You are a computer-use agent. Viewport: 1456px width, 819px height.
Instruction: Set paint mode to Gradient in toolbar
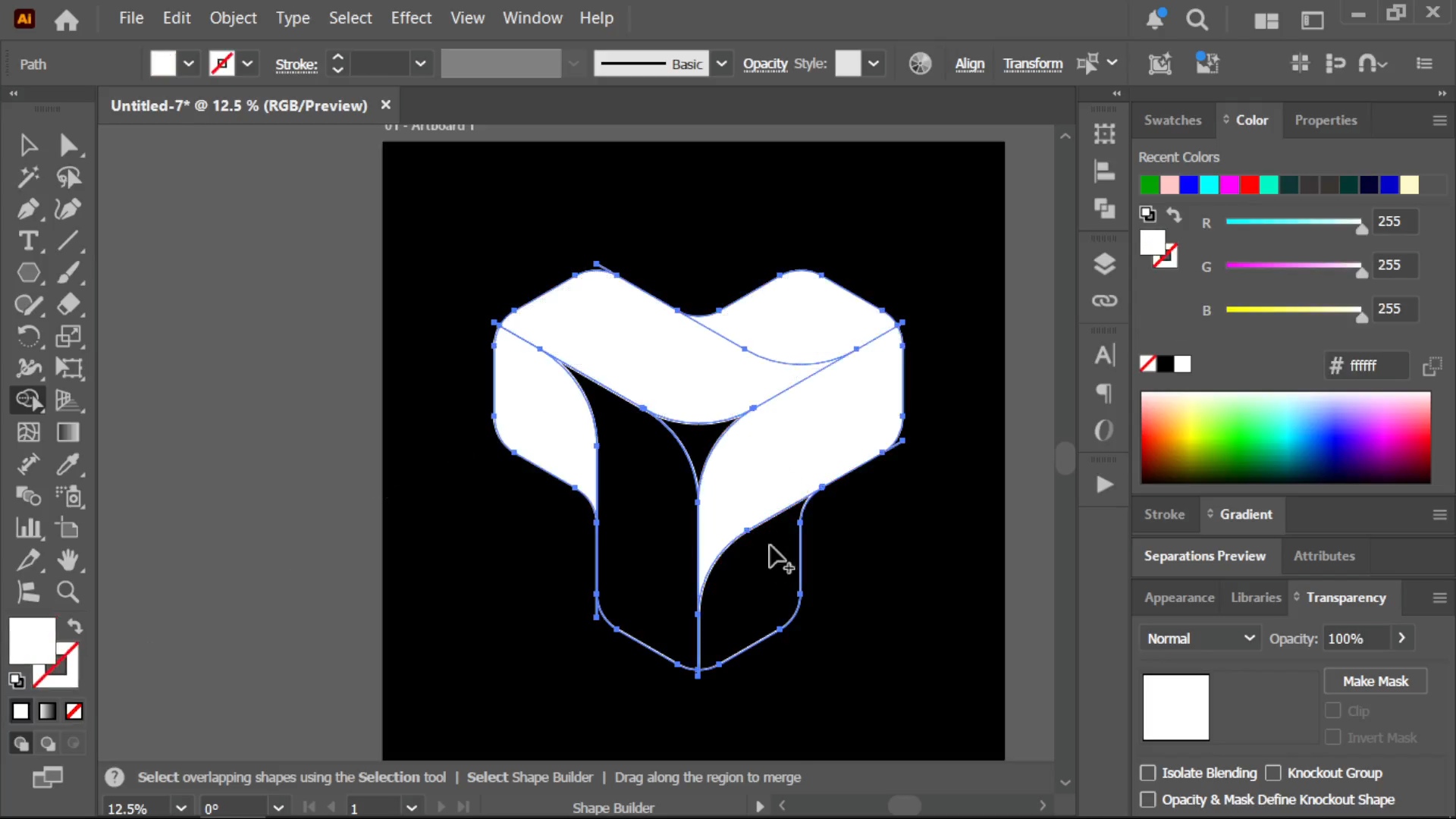pos(47,711)
